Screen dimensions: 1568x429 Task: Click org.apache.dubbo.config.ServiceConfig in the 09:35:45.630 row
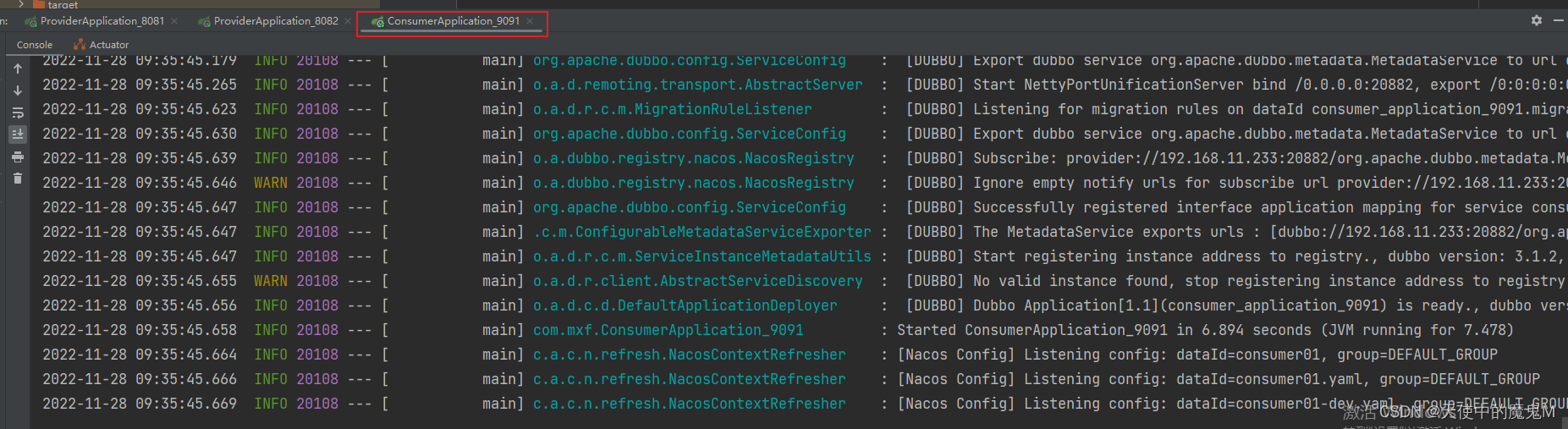pyautogui.click(x=690, y=134)
